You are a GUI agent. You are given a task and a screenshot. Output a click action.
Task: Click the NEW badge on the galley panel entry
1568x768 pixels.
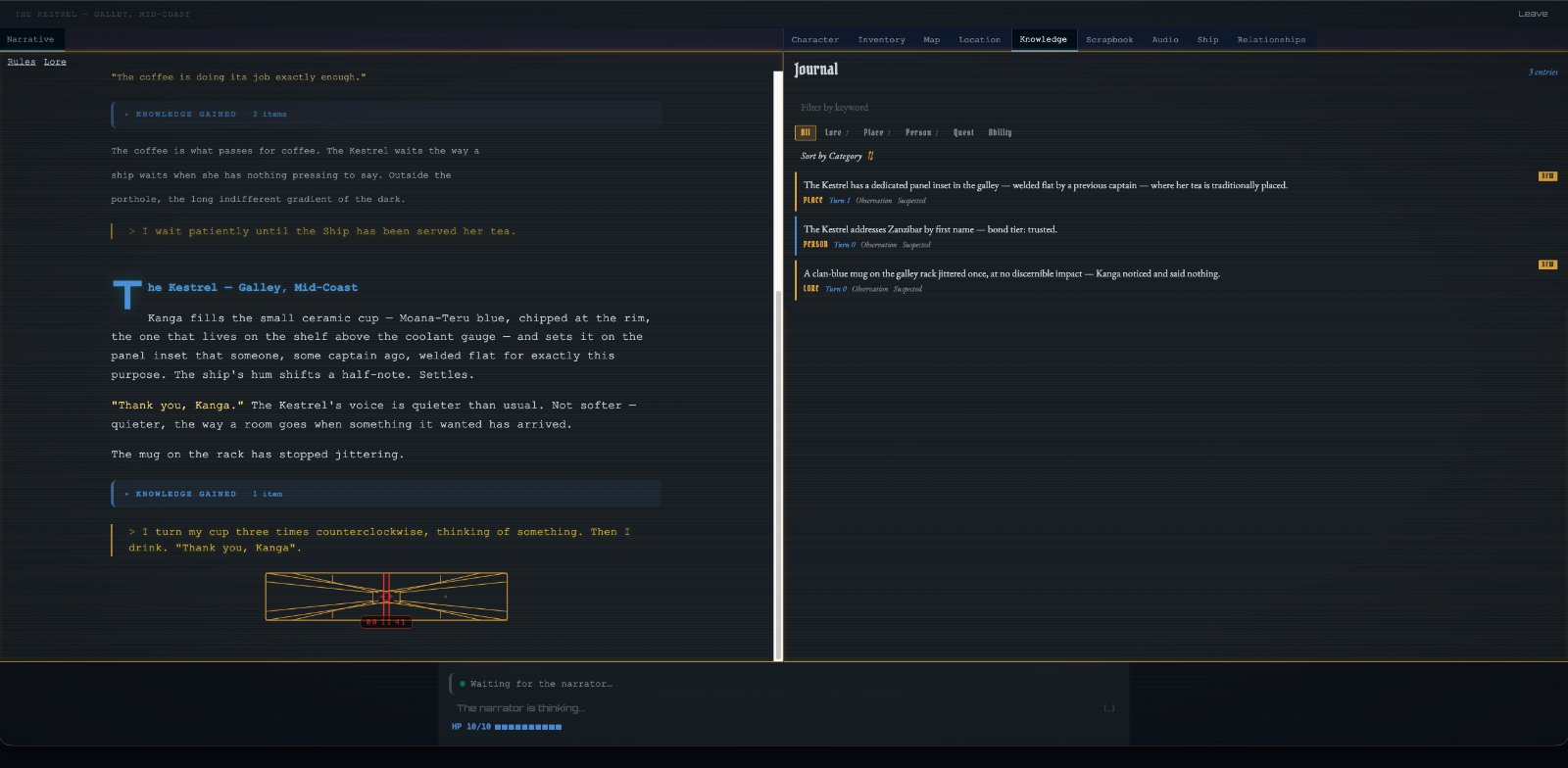pyautogui.click(x=1547, y=176)
